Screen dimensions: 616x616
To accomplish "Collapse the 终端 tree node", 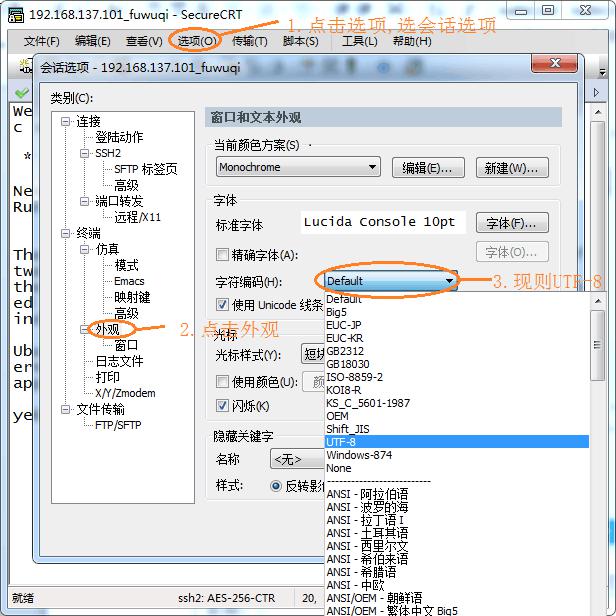I will click(66, 233).
